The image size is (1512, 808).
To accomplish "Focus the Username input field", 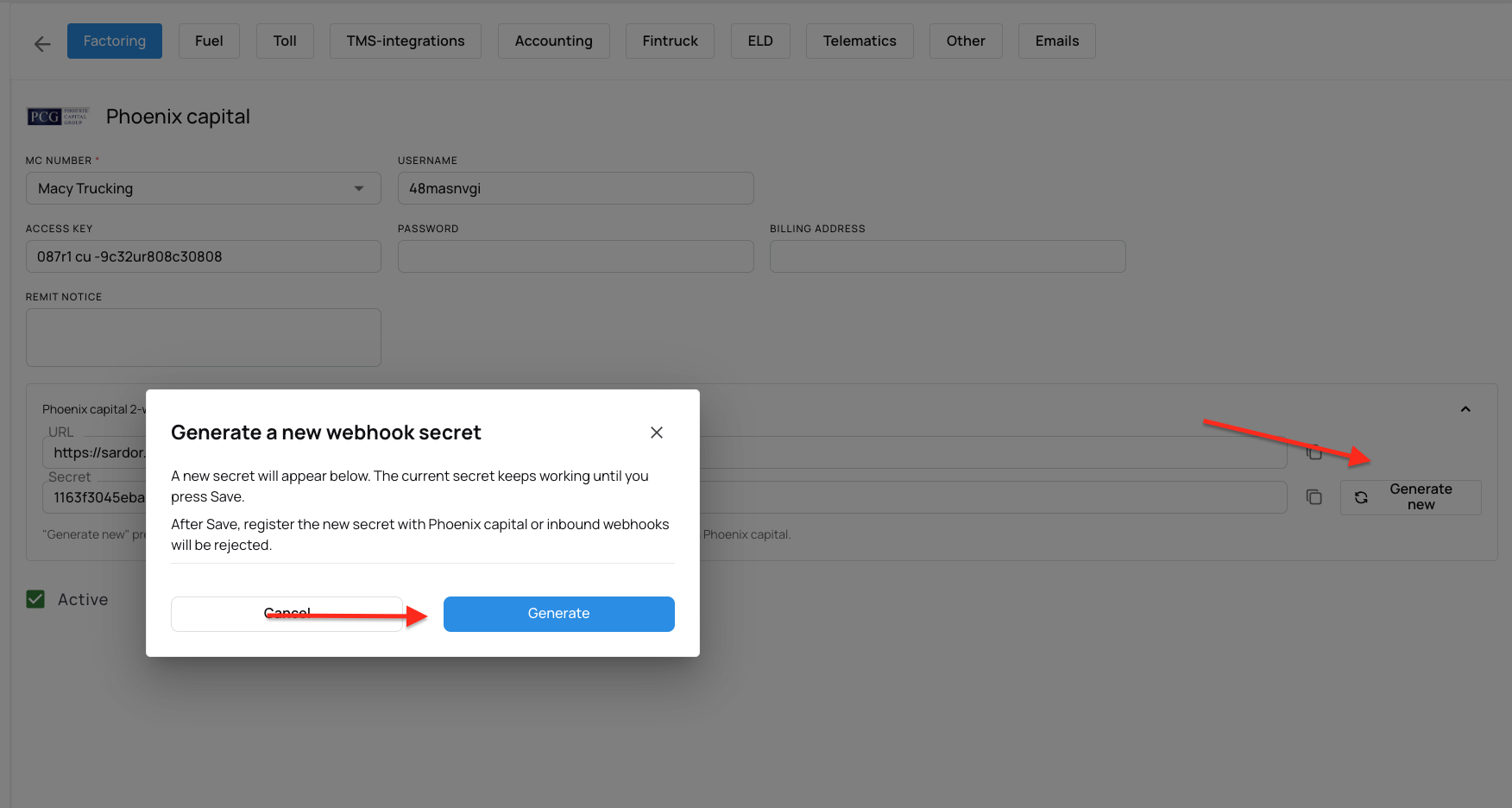I will [576, 188].
